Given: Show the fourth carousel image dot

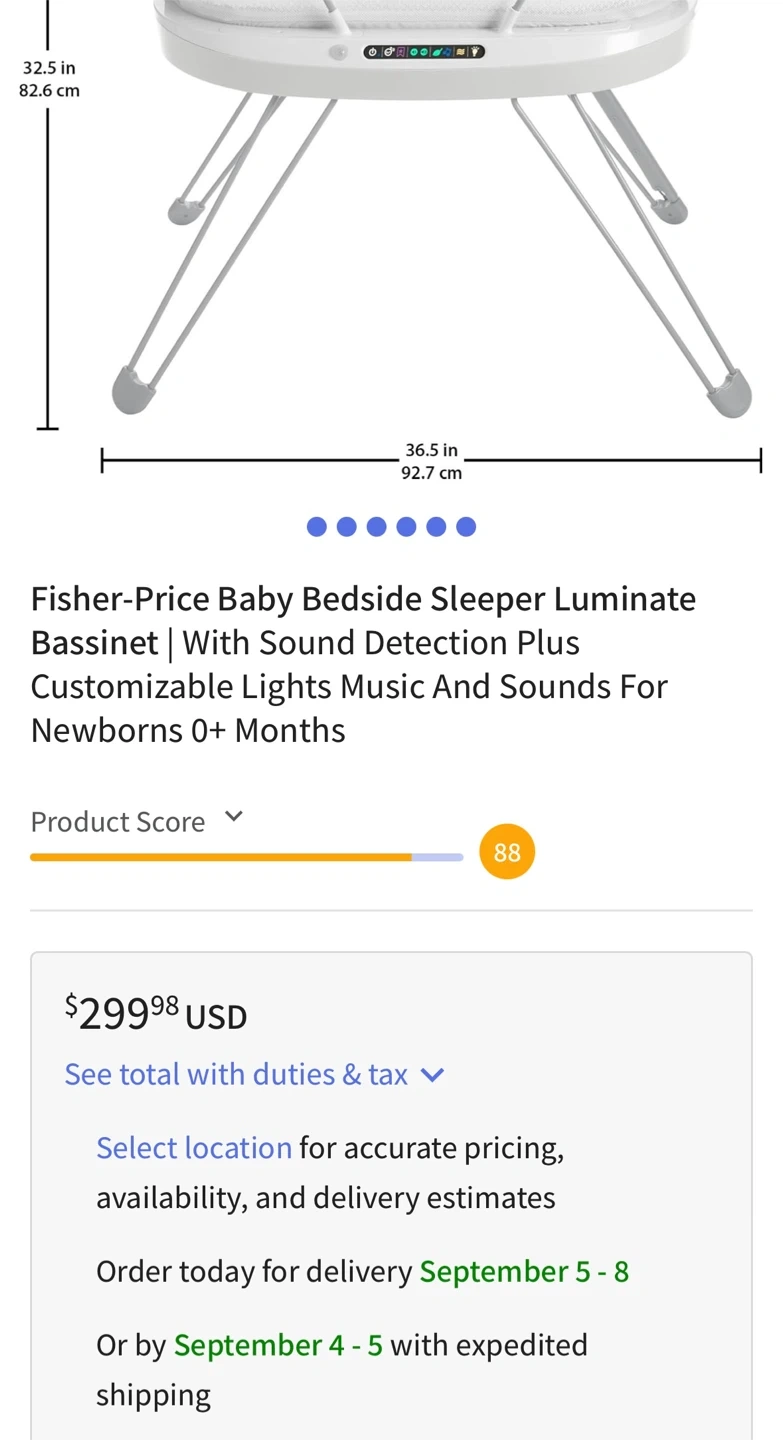Looking at the screenshot, I should 406,527.
